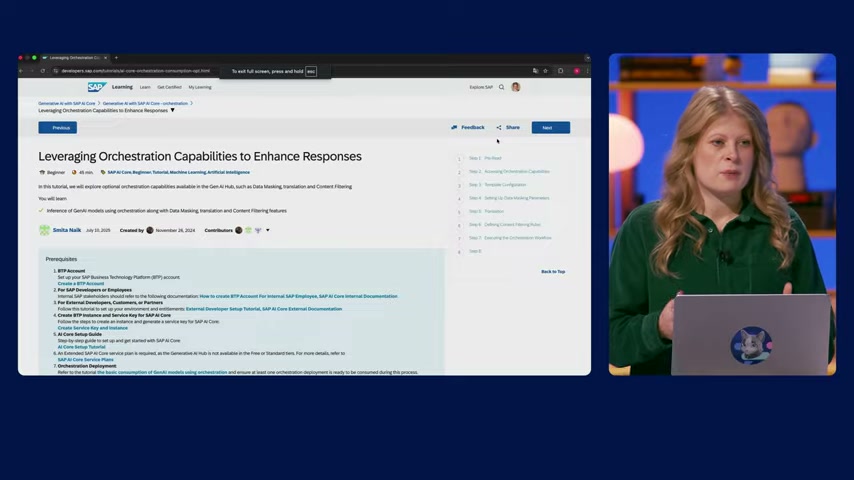Image resolution: width=854 pixels, height=480 pixels.
Task: Click the Previous button
Action: (58, 127)
